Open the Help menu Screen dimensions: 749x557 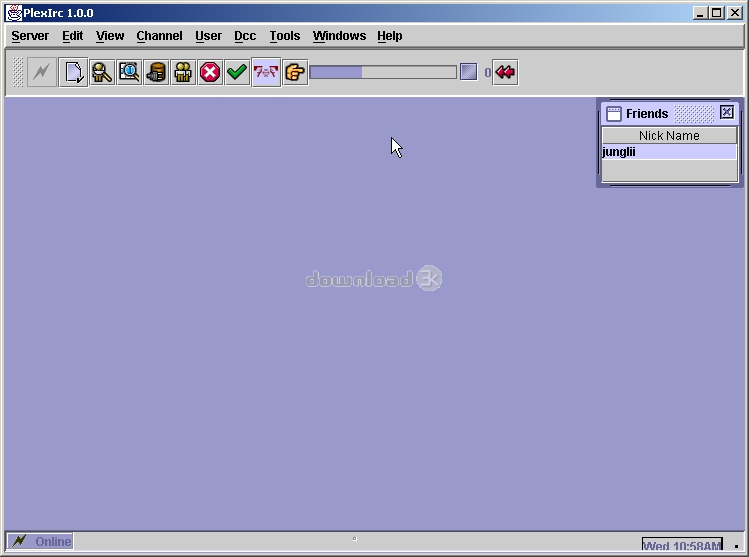(390, 36)
